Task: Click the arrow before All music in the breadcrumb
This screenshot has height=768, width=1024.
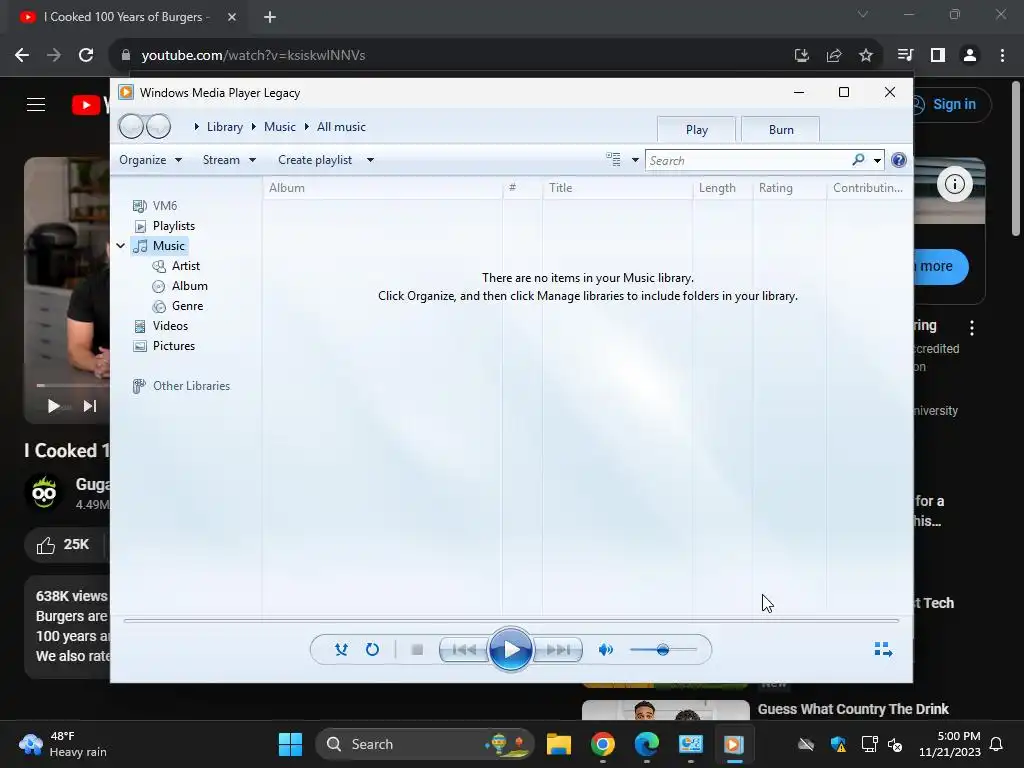Action: coord(306,127)
